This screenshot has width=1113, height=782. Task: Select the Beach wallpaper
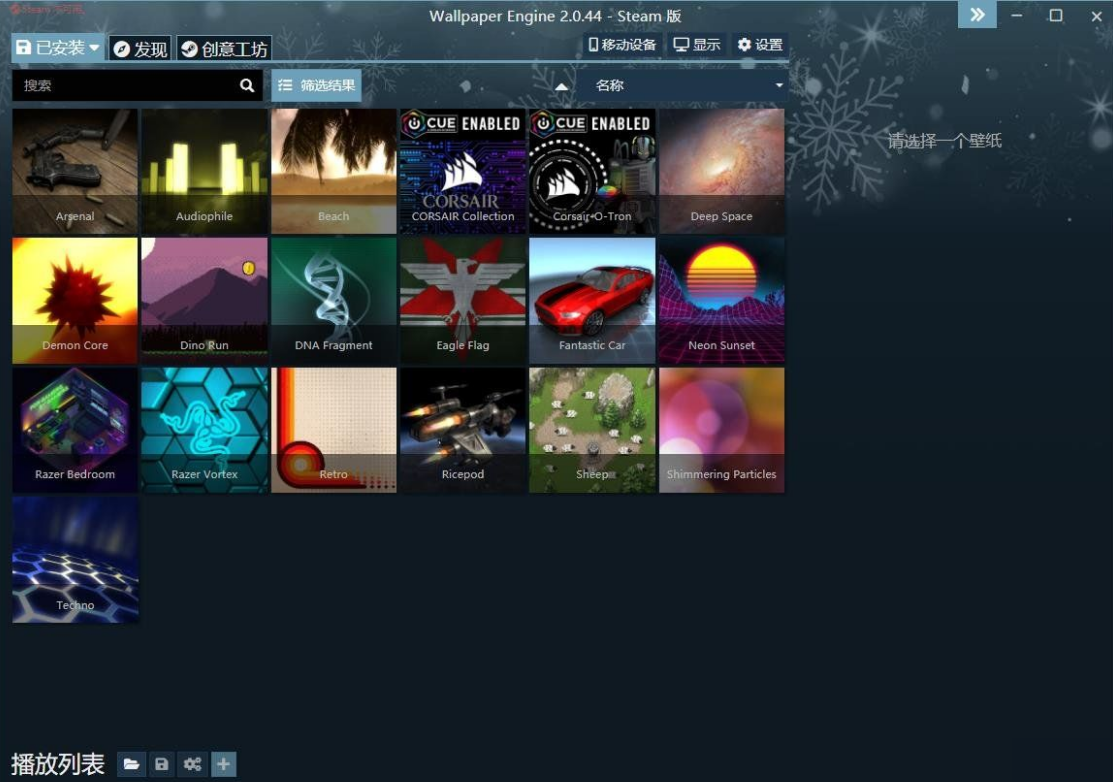334,171
